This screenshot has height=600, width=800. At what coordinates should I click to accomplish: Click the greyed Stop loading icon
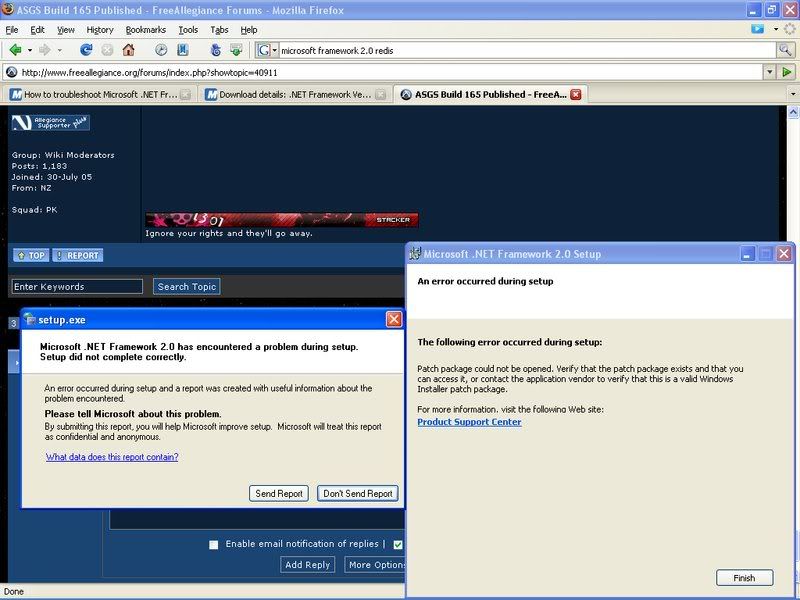tap(107, 50)
